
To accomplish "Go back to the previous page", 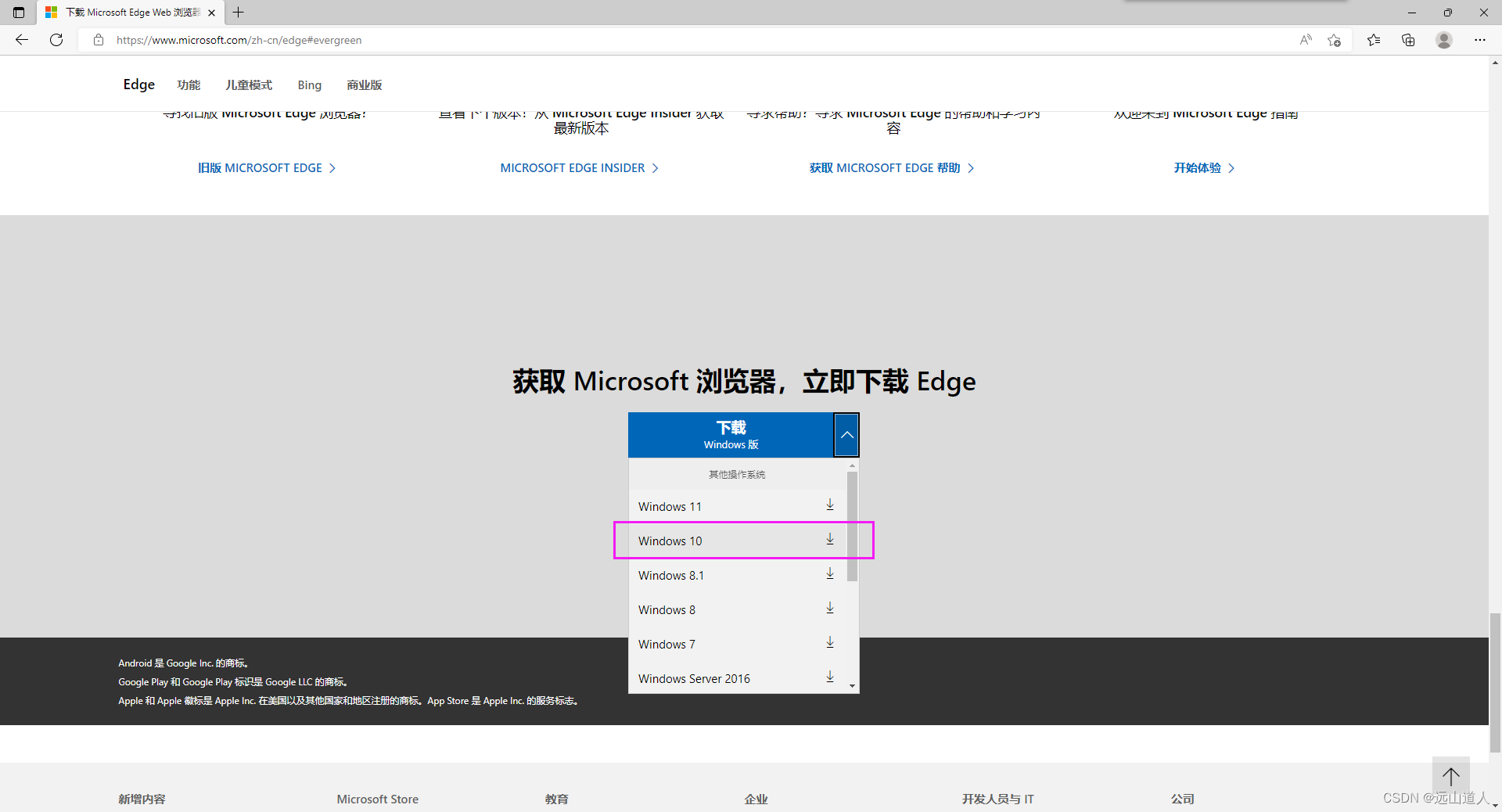I will (x=22, y=40).
